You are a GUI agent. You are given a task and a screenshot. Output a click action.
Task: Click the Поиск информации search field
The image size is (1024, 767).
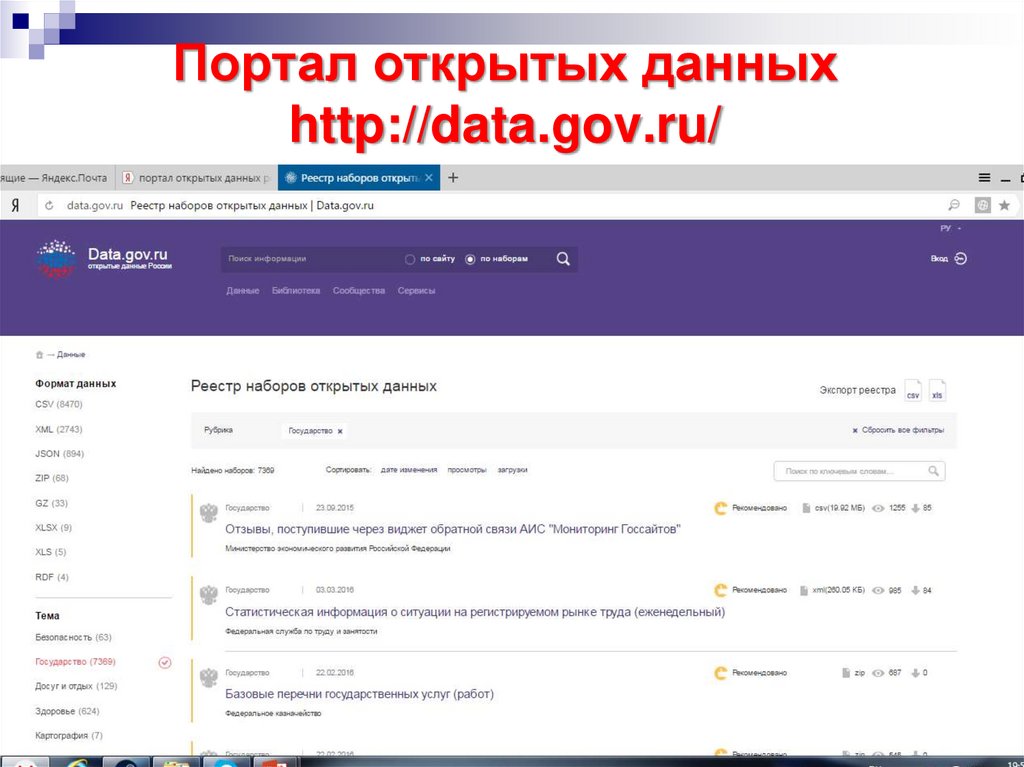point(310,259)
